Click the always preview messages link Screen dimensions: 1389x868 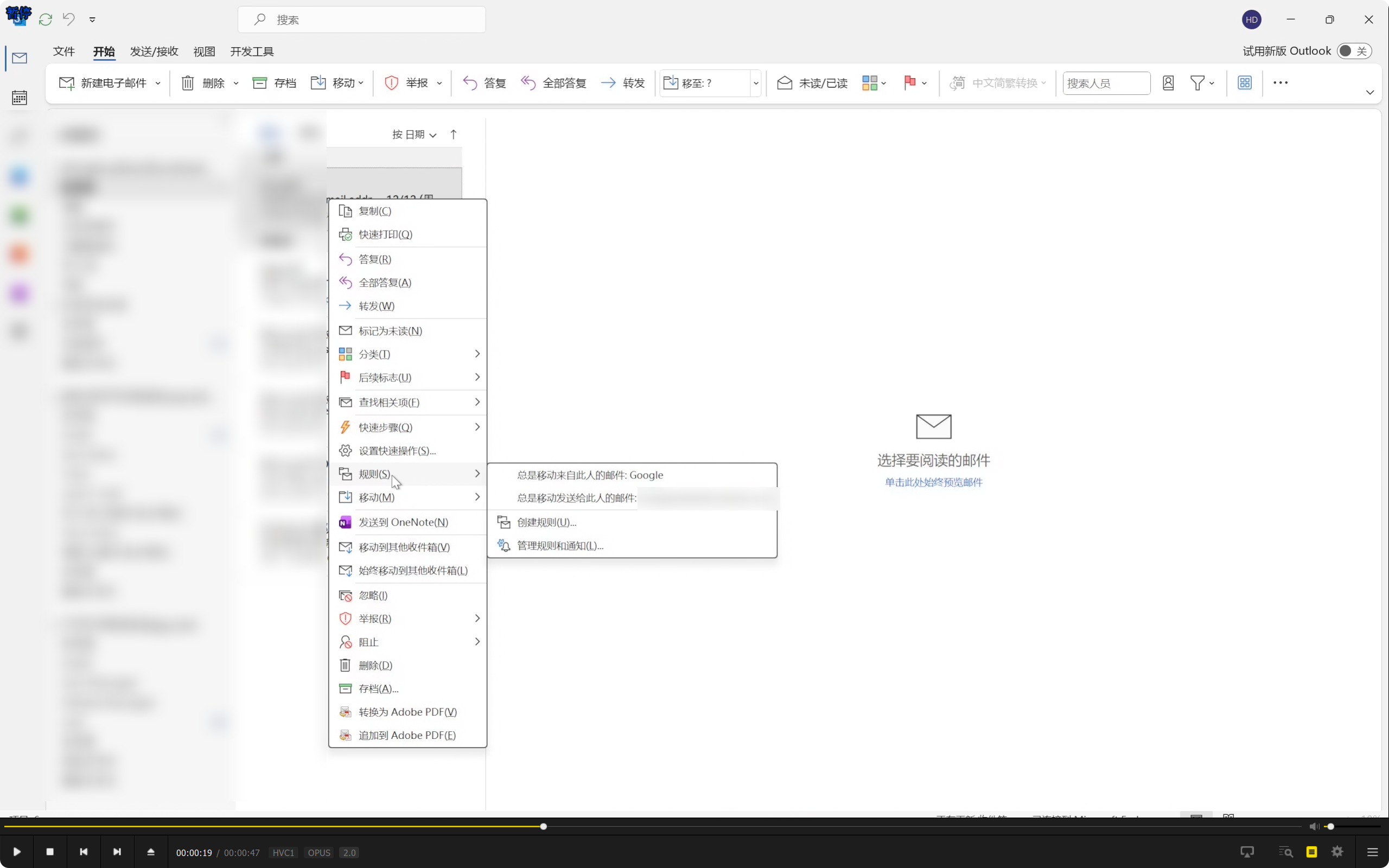tap(933, 482)
